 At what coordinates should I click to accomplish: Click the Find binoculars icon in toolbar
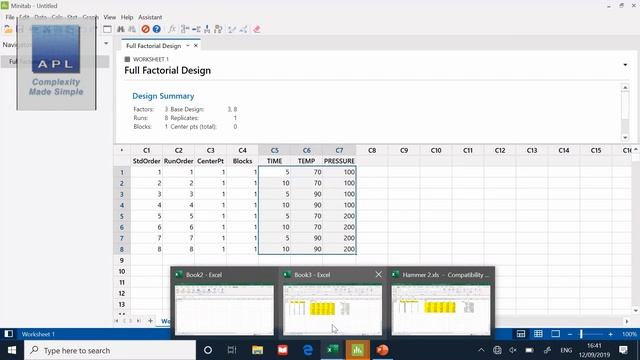121,29
